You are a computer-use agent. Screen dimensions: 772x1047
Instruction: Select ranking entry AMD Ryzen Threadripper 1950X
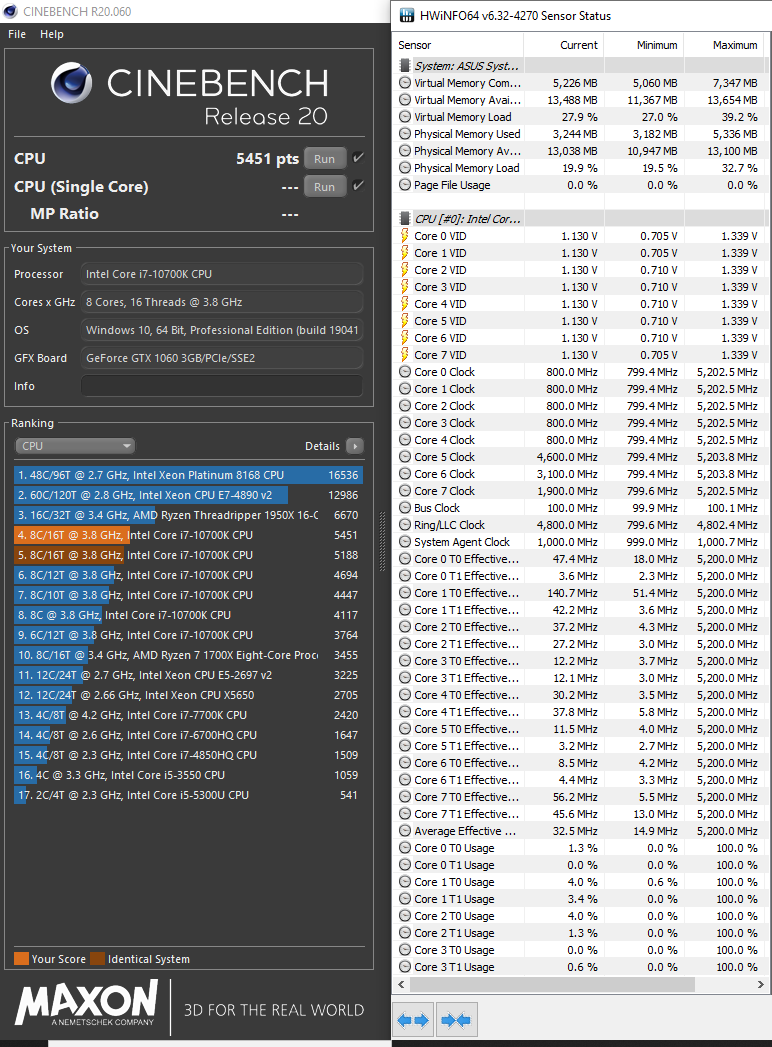pyautogui.click(x=188, y=515)
